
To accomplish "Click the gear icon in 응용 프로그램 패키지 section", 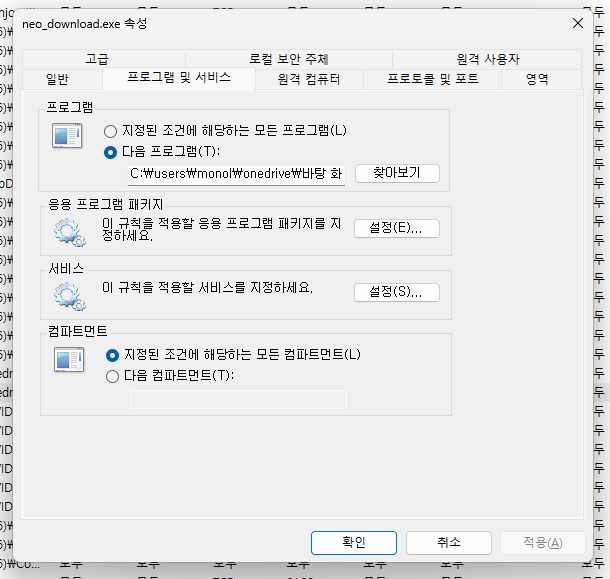I will (x=68, y=233).
